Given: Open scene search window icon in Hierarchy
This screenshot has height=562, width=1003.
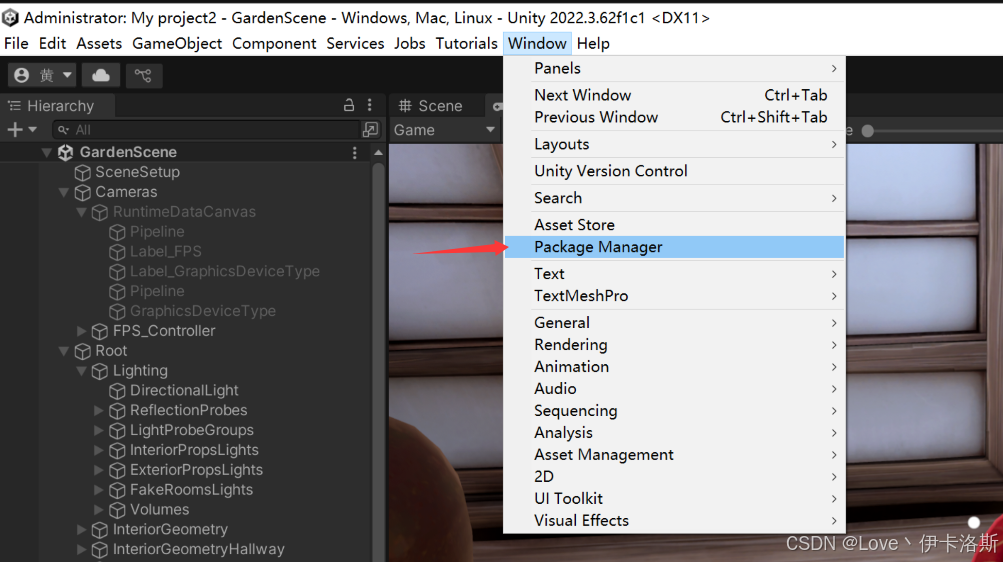Looking at the screenshot, I should click(x=370, y=130).
